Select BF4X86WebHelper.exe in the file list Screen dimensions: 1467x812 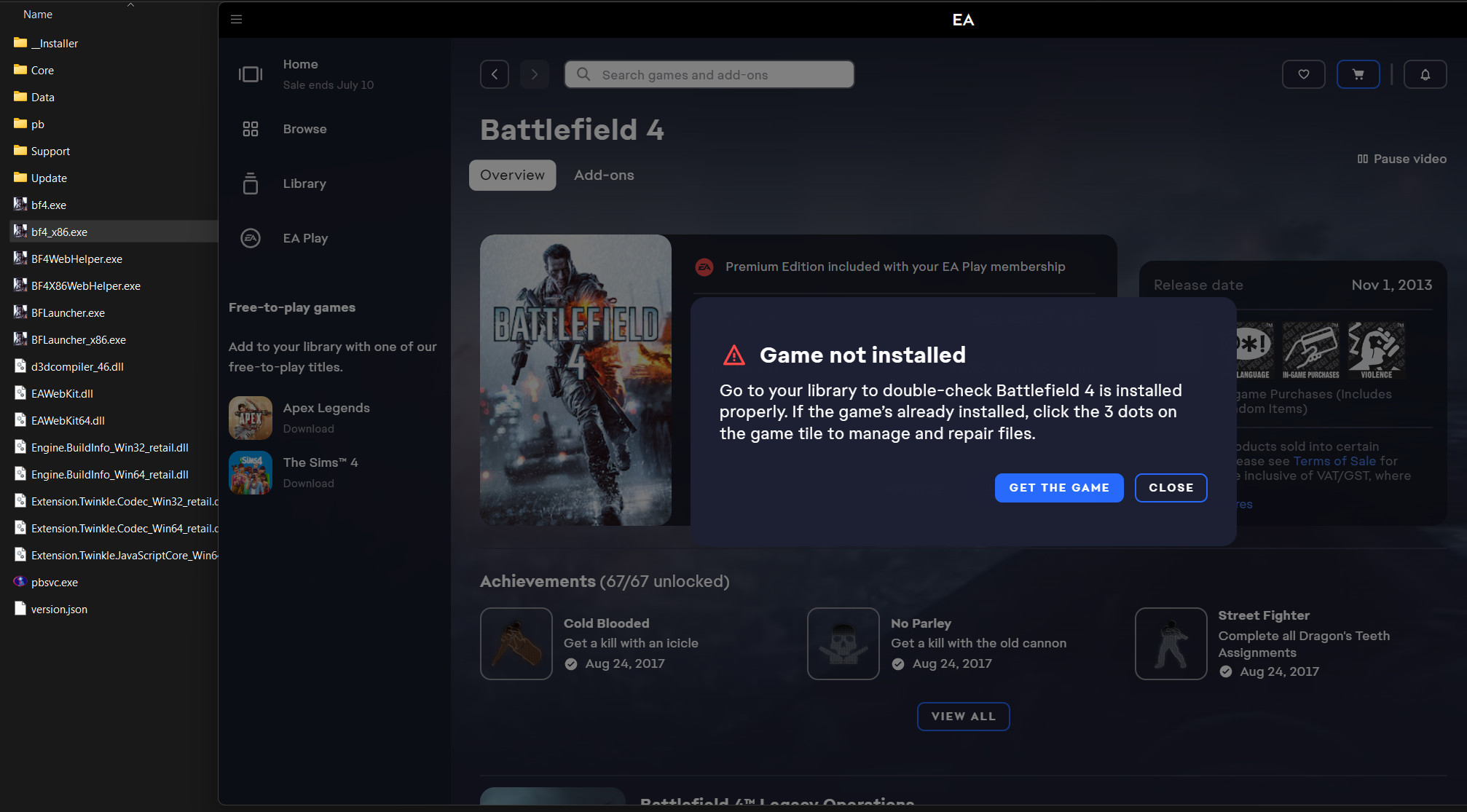86,286
